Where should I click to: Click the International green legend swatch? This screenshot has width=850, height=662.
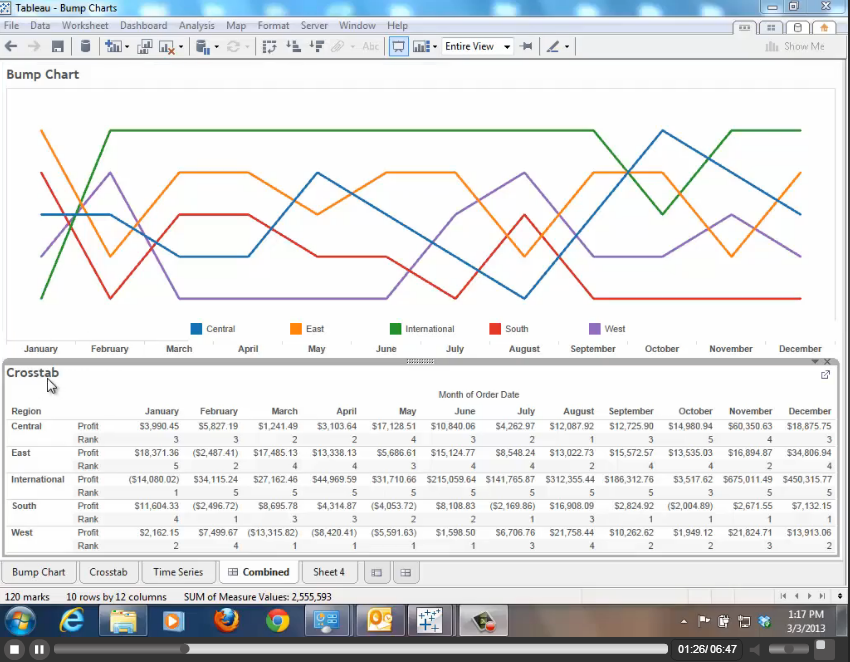tap(396, 329)
